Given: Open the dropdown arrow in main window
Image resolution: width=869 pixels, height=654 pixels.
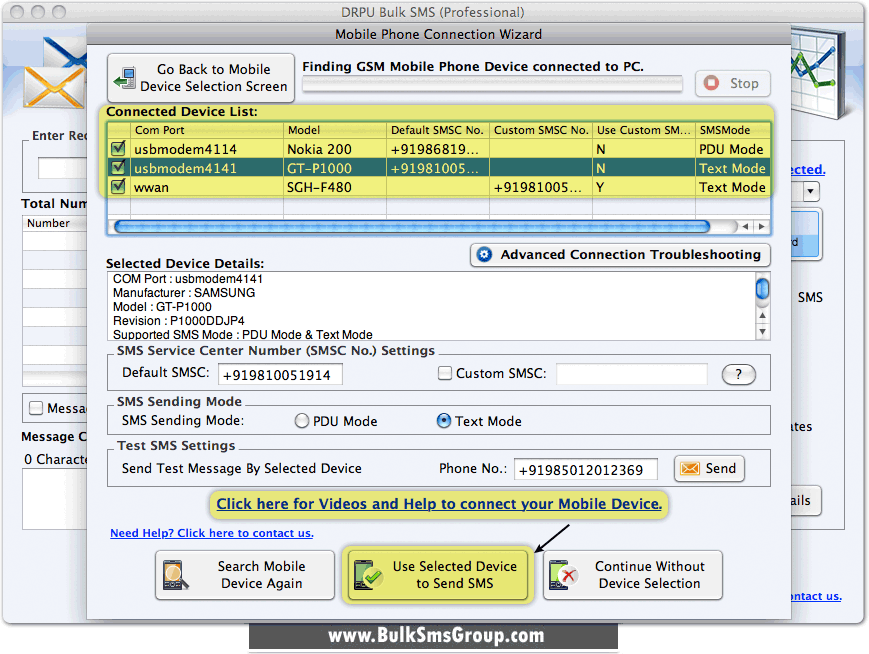Looking at the screenshot, I should [811, 192].
